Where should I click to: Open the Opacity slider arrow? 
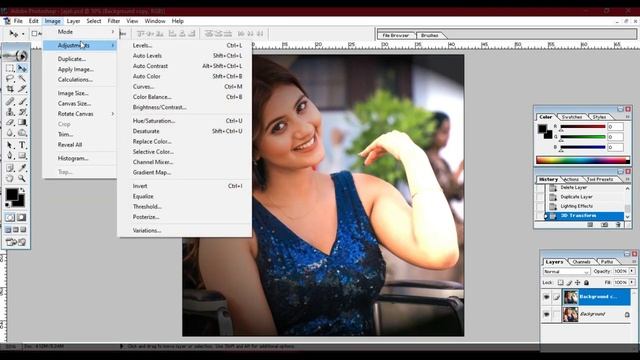[x=632, y=271]
